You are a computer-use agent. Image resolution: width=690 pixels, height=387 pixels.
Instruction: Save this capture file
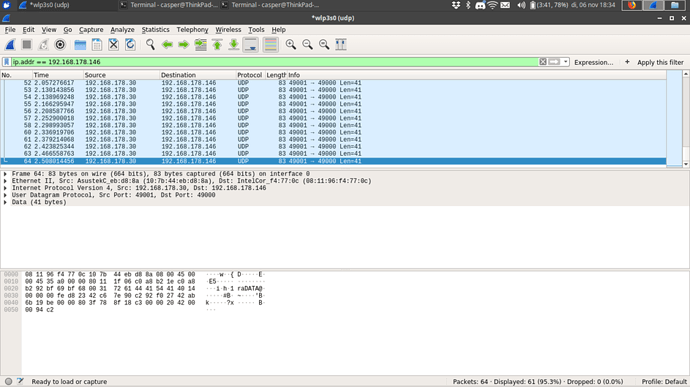tap(97, 44)
